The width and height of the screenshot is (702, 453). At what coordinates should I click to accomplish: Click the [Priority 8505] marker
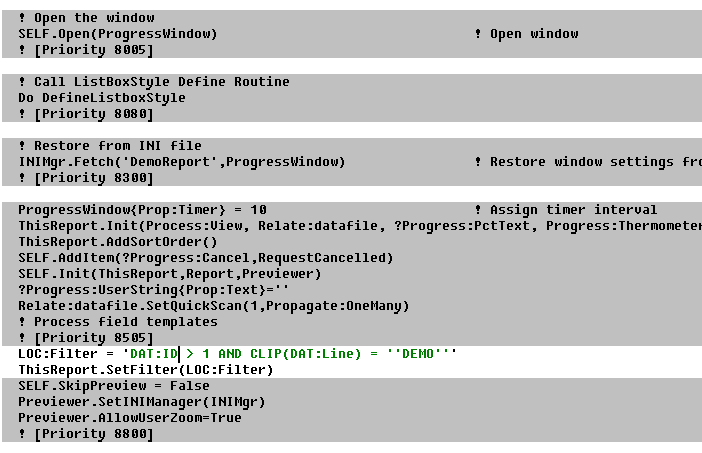point(94,338)
